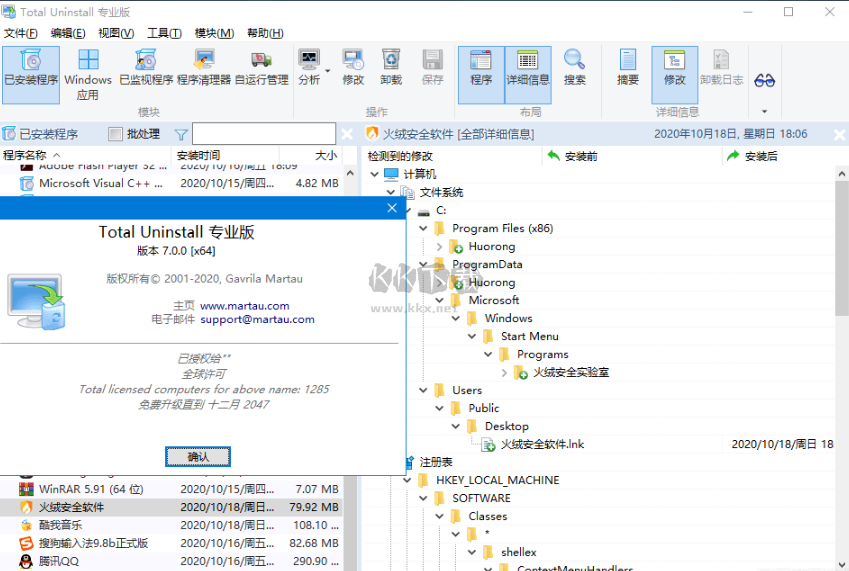
Task: Open 自运行管理 manager
Action: pos(262,68)
